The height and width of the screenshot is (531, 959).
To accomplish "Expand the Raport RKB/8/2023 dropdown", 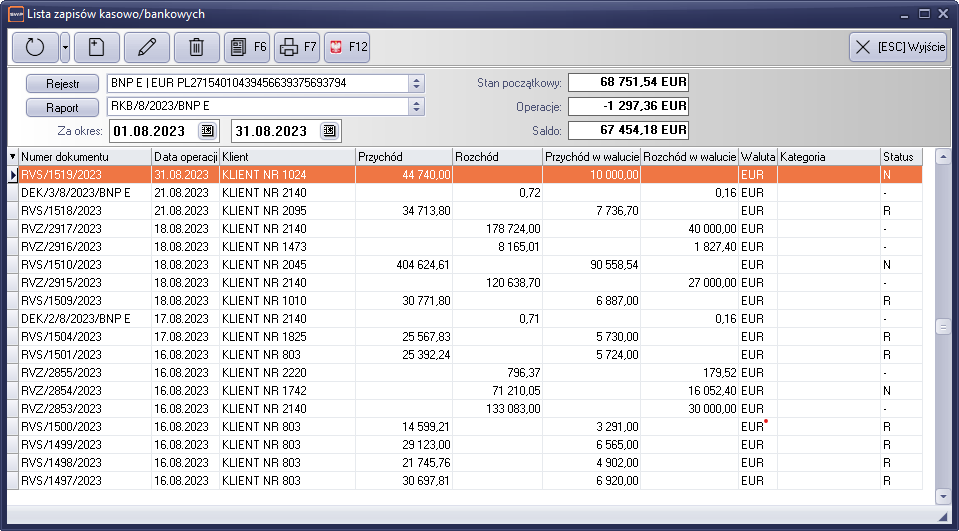I will click(417, 107).
